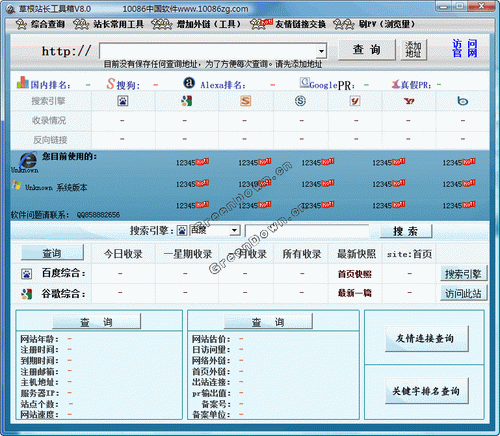The width and height of the screenshot is (500, 436).
Task: Click the Bing b icon
Action: click(462, 101)
